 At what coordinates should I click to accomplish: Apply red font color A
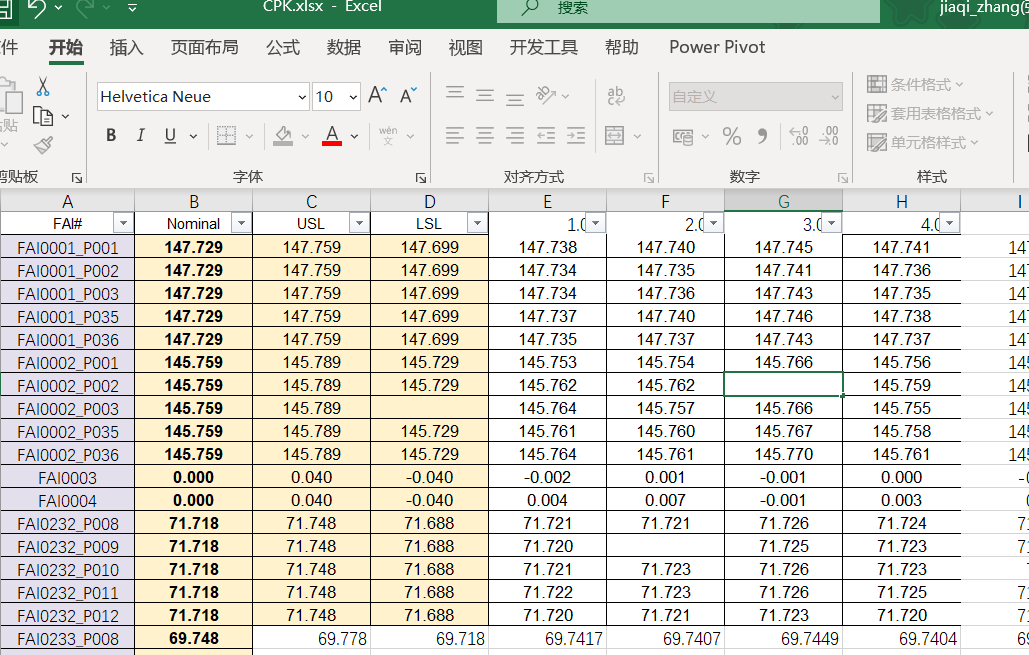(332, 136)
